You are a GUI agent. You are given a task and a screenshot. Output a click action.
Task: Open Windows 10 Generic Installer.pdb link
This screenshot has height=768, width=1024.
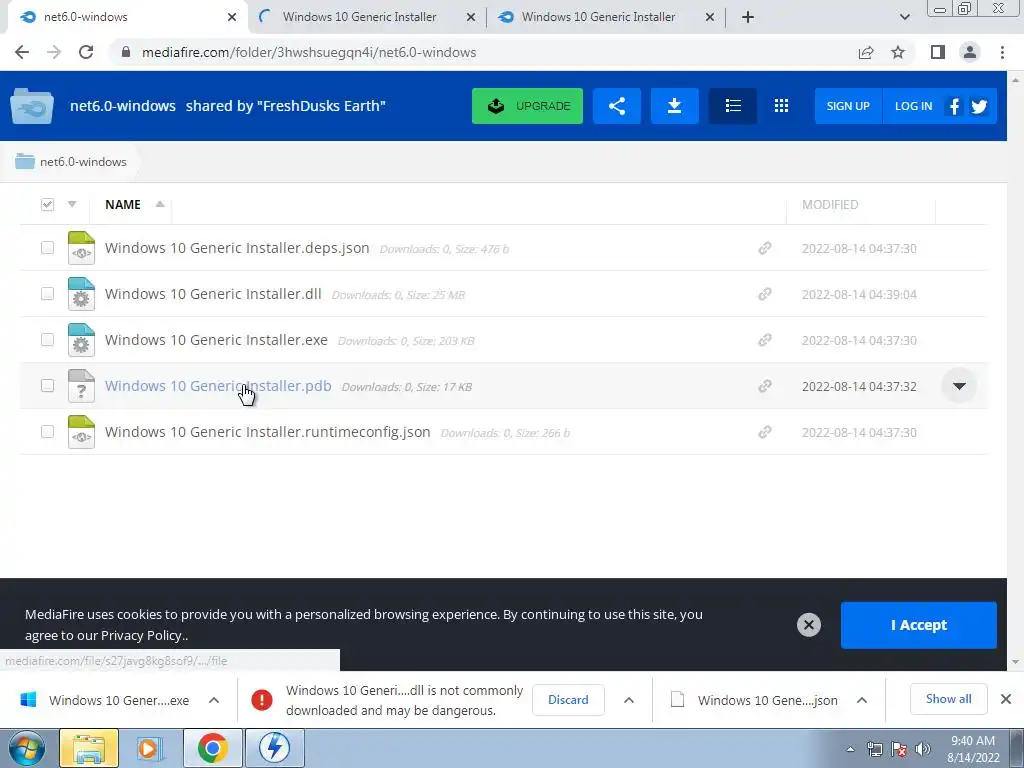(x=218, y=385)
